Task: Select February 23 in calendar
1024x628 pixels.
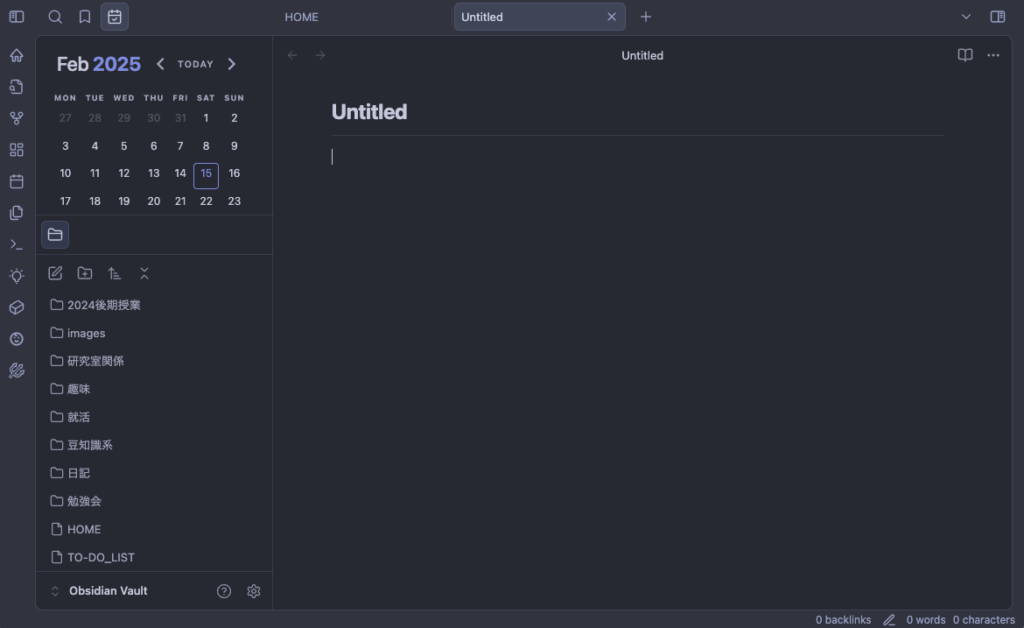Action: click(234, 201)
